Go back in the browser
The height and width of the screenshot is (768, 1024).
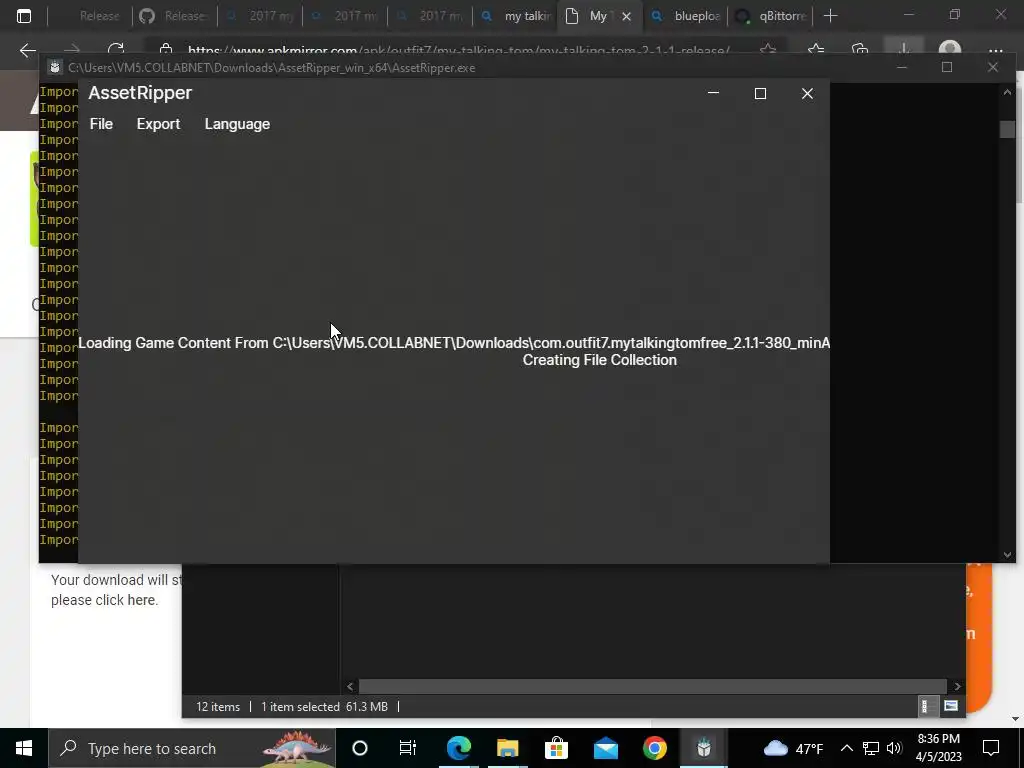coord(27,50)
